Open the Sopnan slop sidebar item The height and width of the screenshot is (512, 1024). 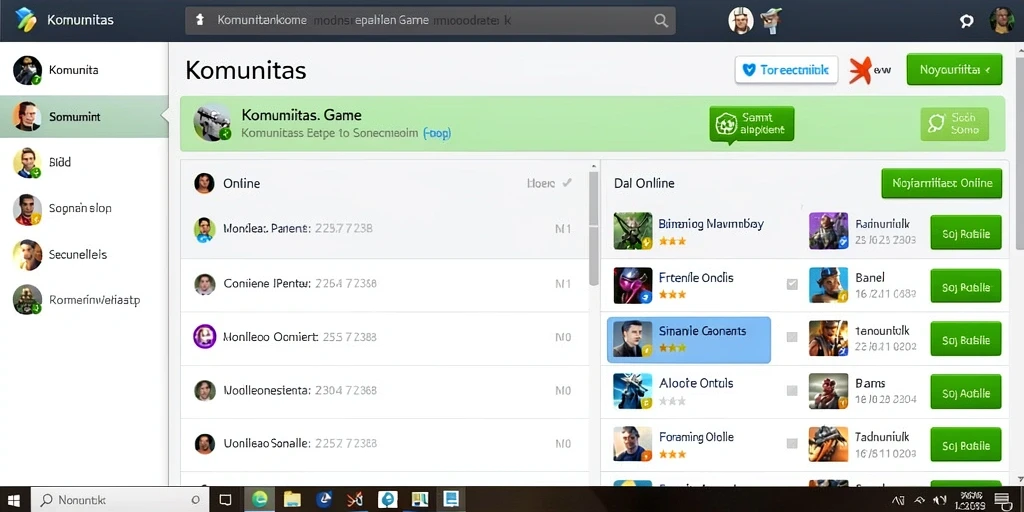point(84,208)
